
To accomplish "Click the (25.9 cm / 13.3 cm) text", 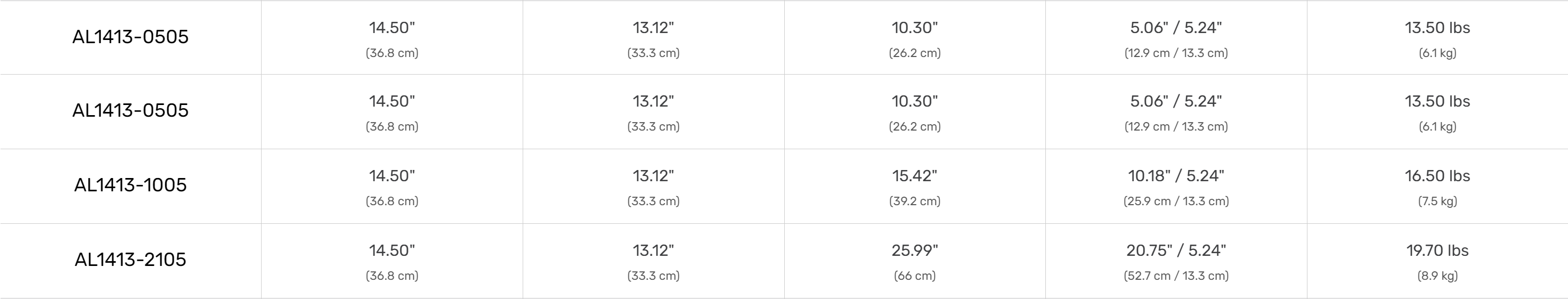I will tap(1175, 201).
